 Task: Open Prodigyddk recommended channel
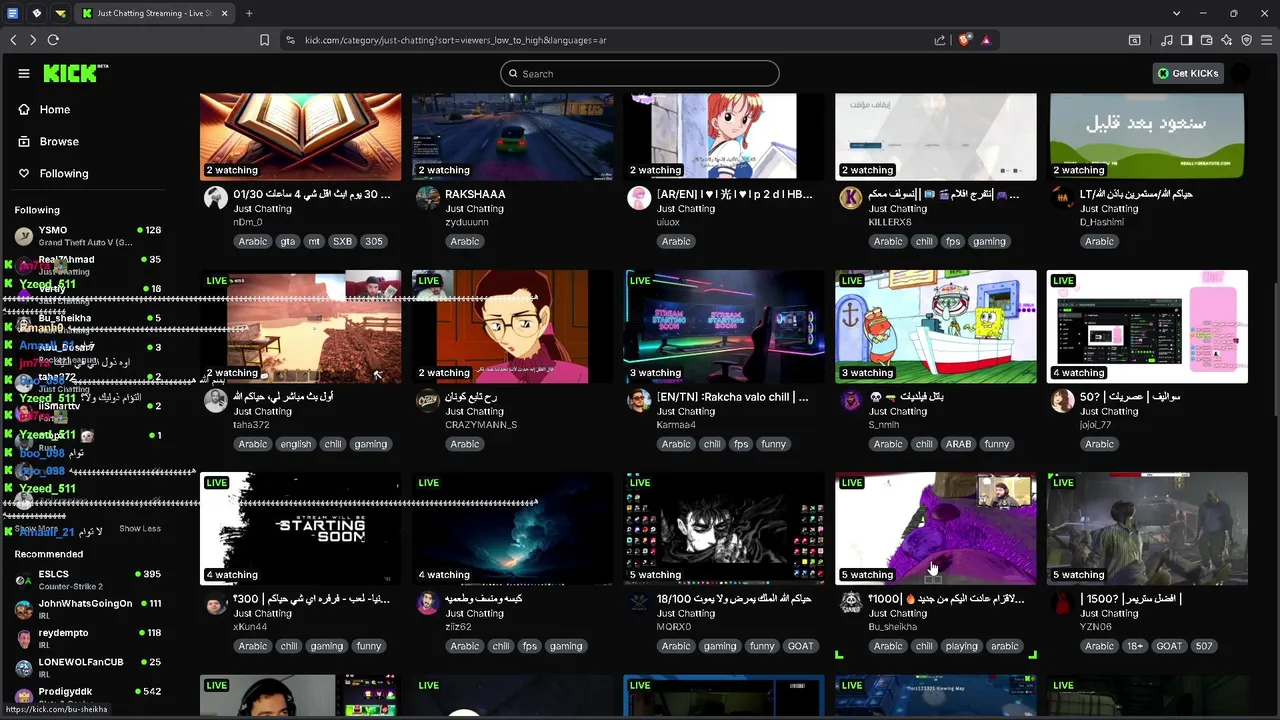click(88, 695)
